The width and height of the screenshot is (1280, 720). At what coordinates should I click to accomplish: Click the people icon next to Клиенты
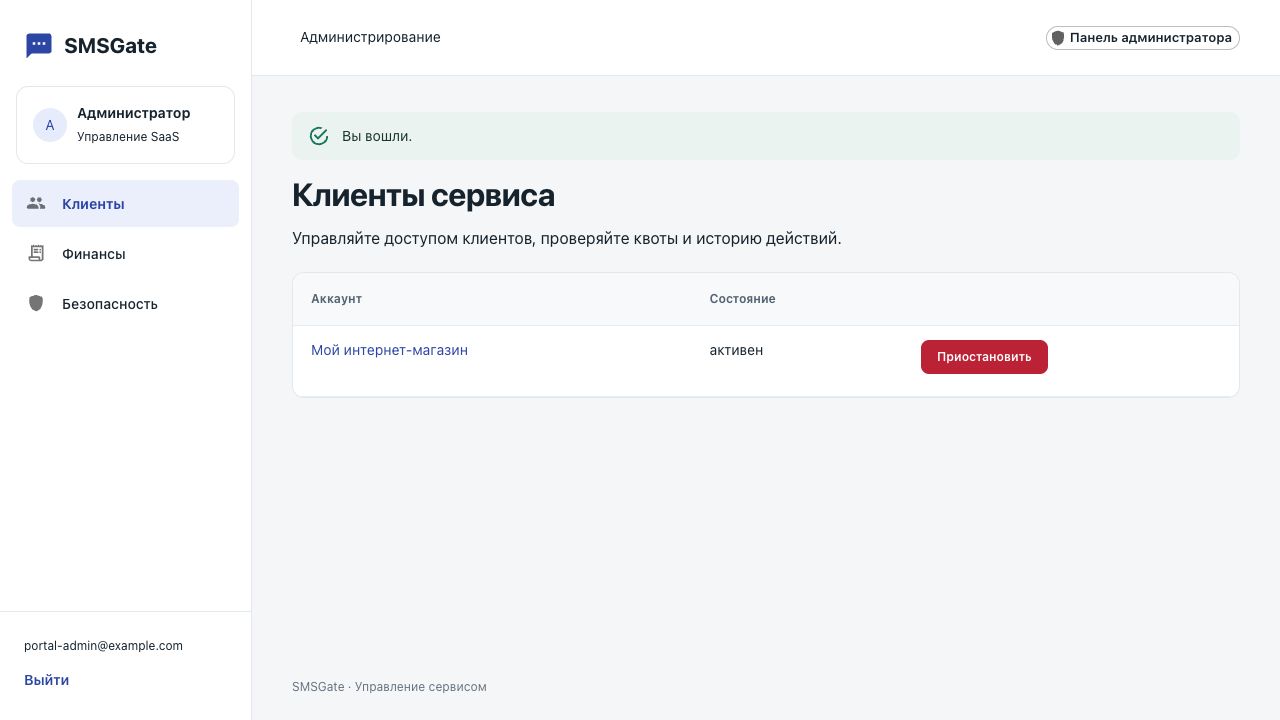[x=36, y=203]
